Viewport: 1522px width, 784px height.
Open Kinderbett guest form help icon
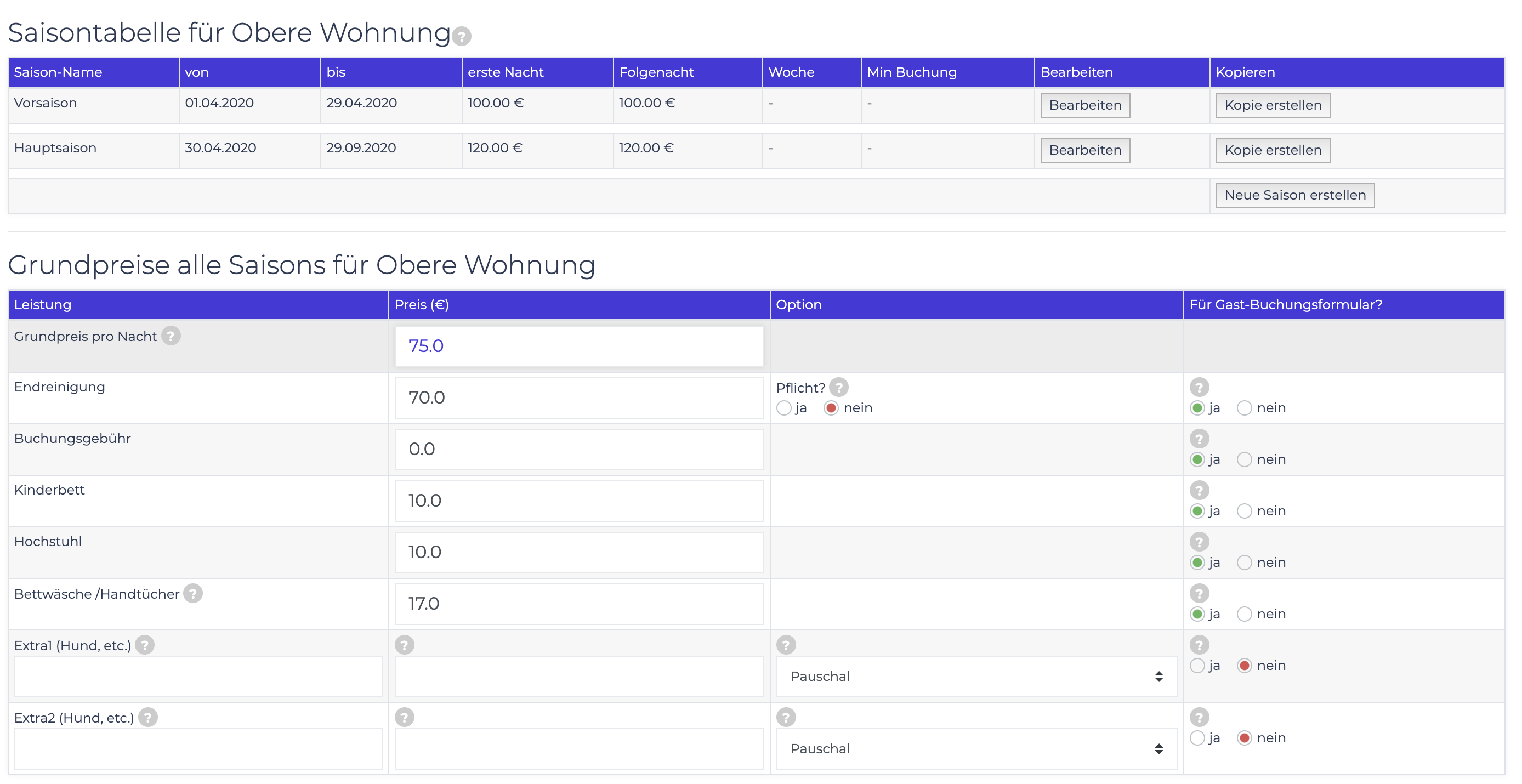[1199, 490]
